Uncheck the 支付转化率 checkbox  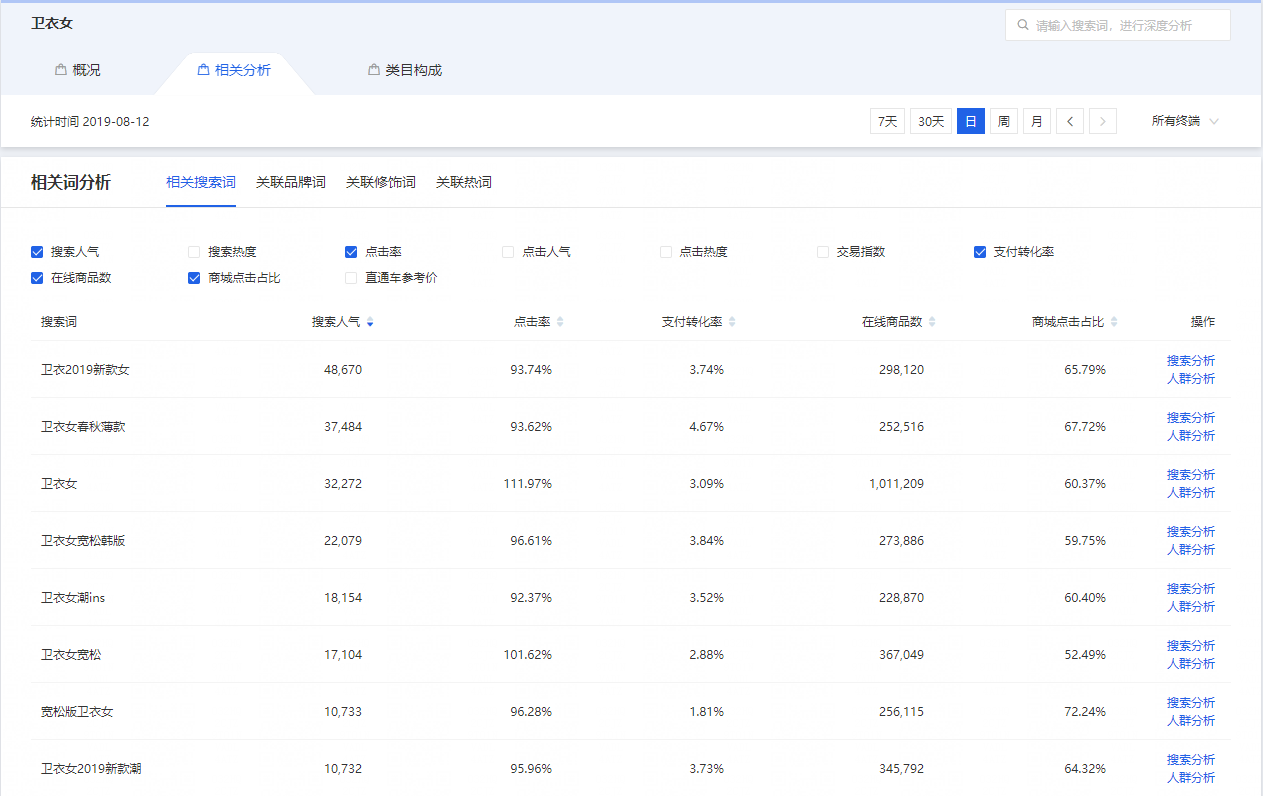[x=980, y=252]
